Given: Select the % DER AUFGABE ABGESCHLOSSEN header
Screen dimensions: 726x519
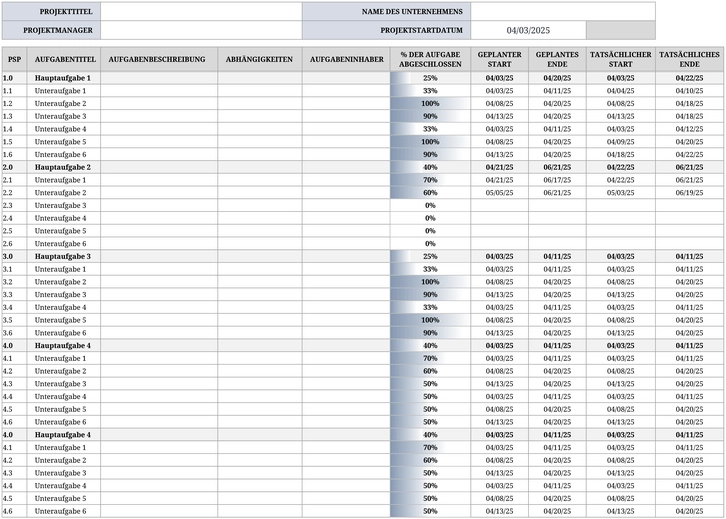Looking at the screenshot, I should point(430,59).
